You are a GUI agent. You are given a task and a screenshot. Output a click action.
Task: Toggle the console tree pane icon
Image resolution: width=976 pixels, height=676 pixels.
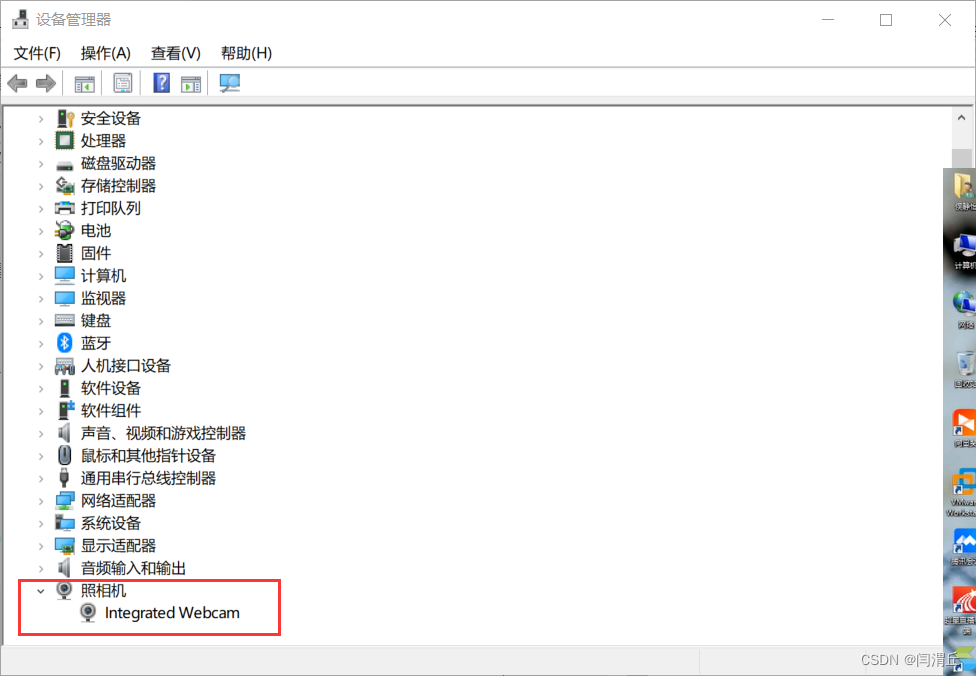pos(85,83)
